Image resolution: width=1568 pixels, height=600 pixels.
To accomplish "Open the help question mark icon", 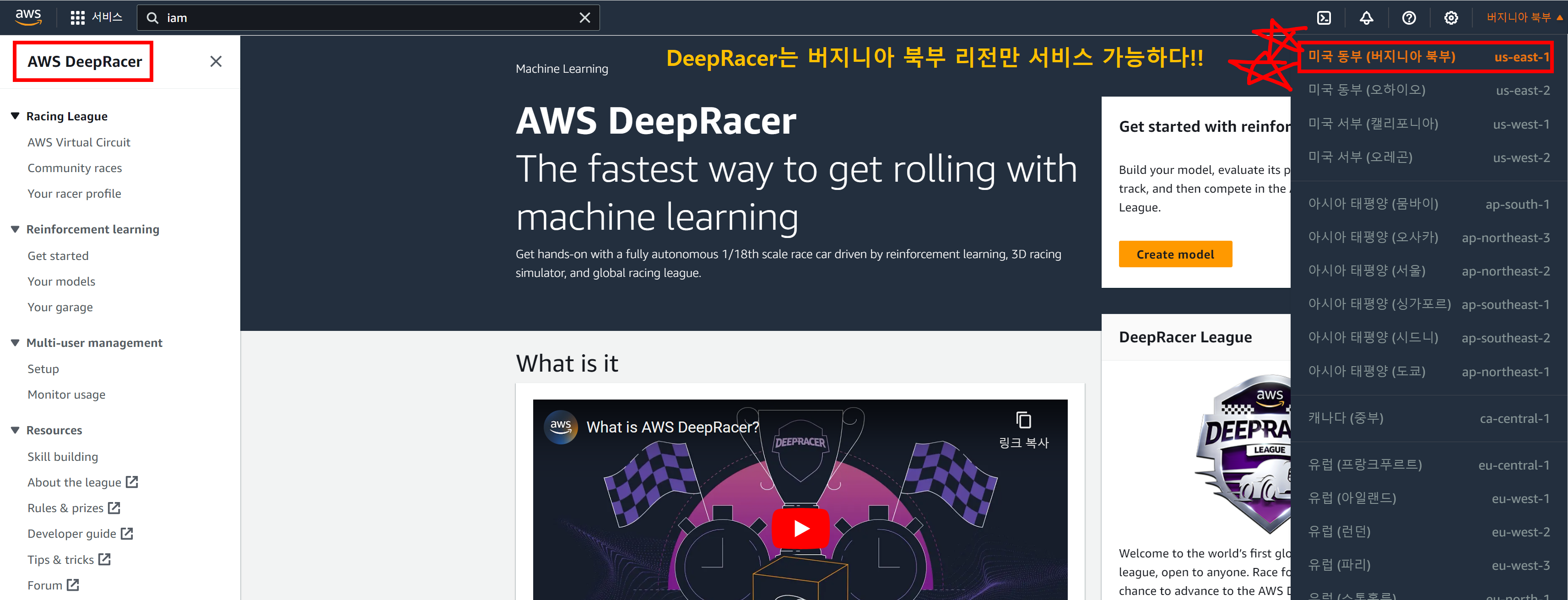I will [x=1409, y=18].
